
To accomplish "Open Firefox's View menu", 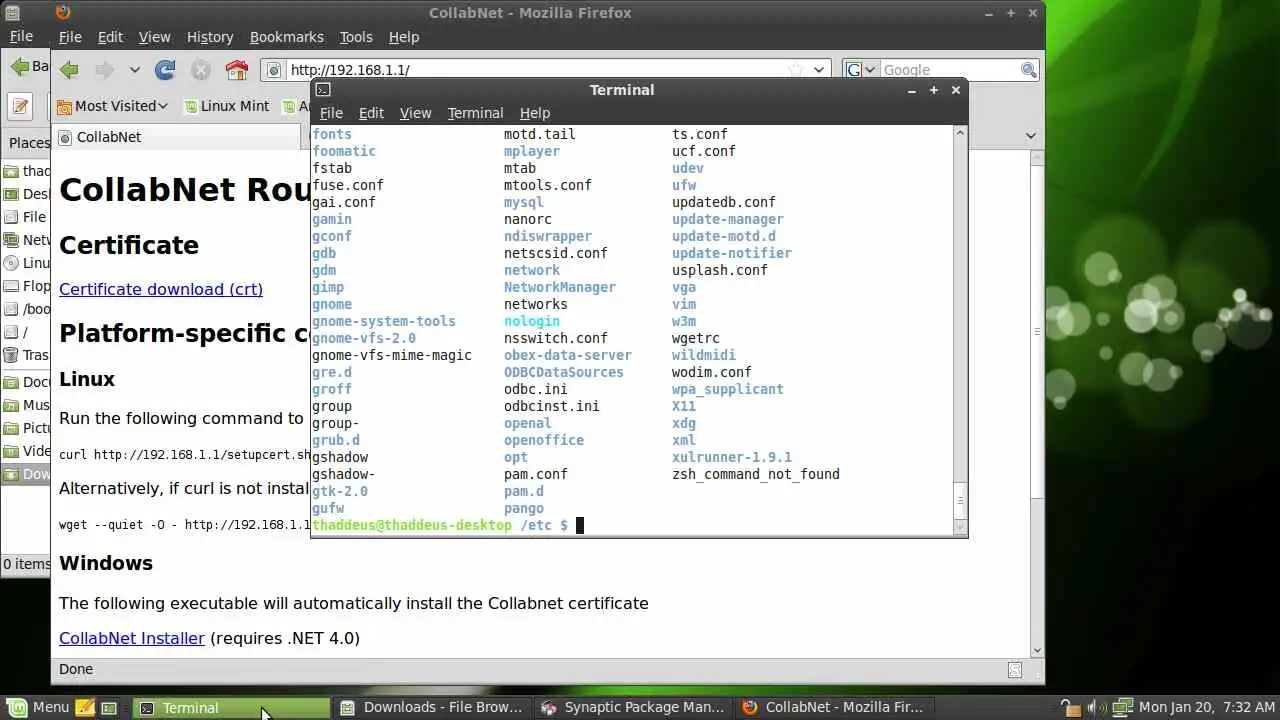I will tap(154, 37).
